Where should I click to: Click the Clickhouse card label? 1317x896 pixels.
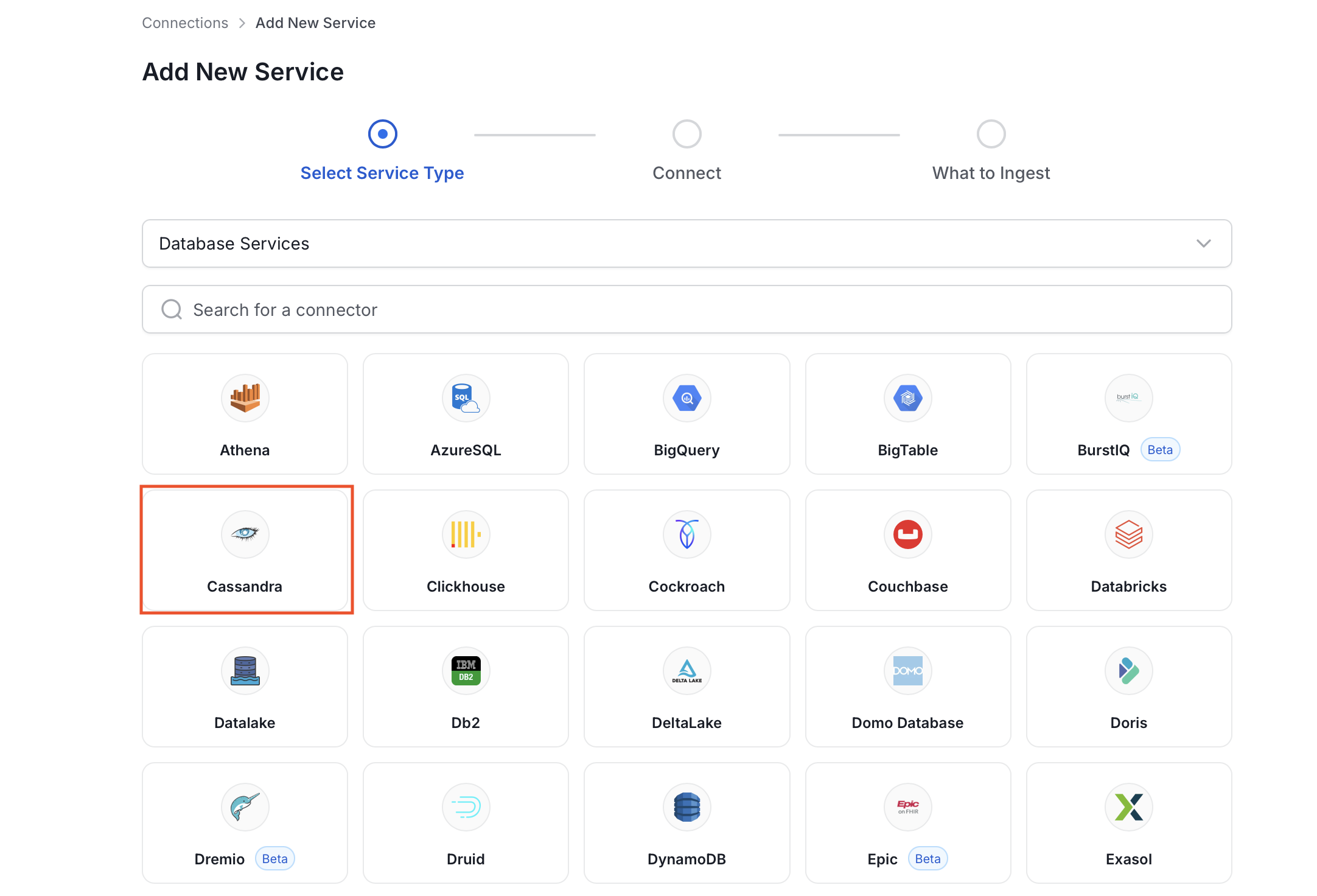466,586
